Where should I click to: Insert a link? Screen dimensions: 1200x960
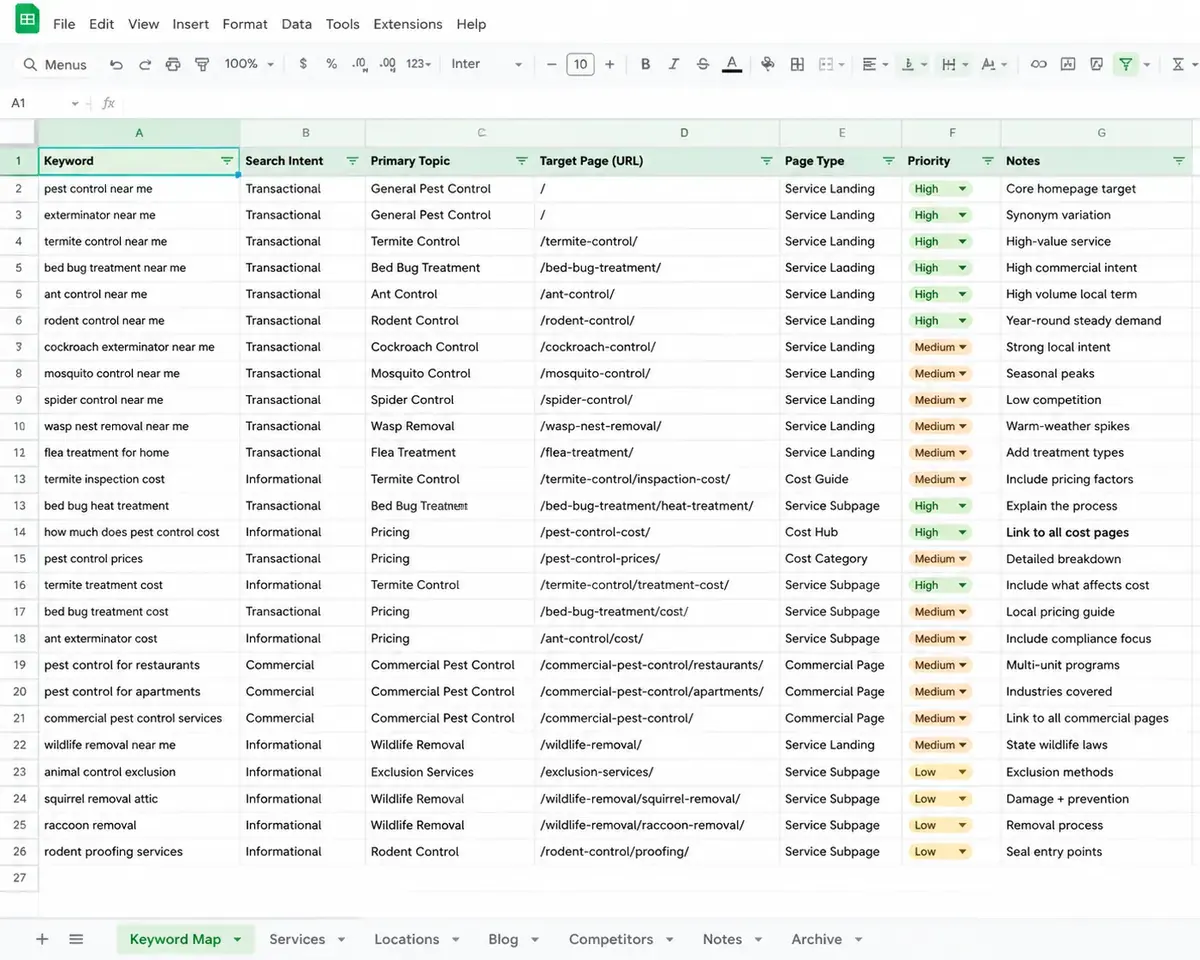click(x=1039, y=64)
